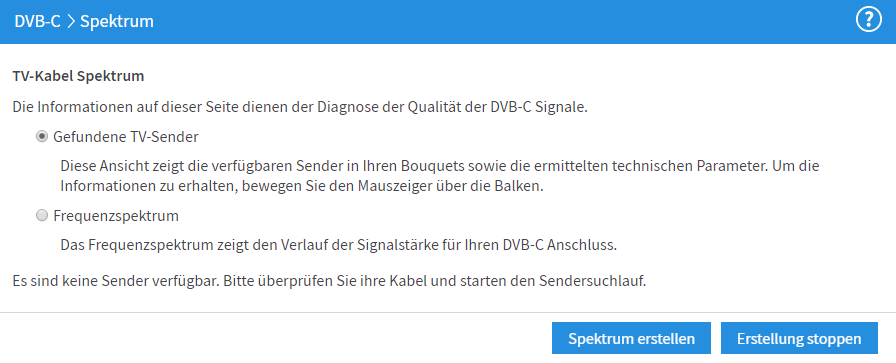Click the TV-Kabel Spektrum heading

point(78,76)
